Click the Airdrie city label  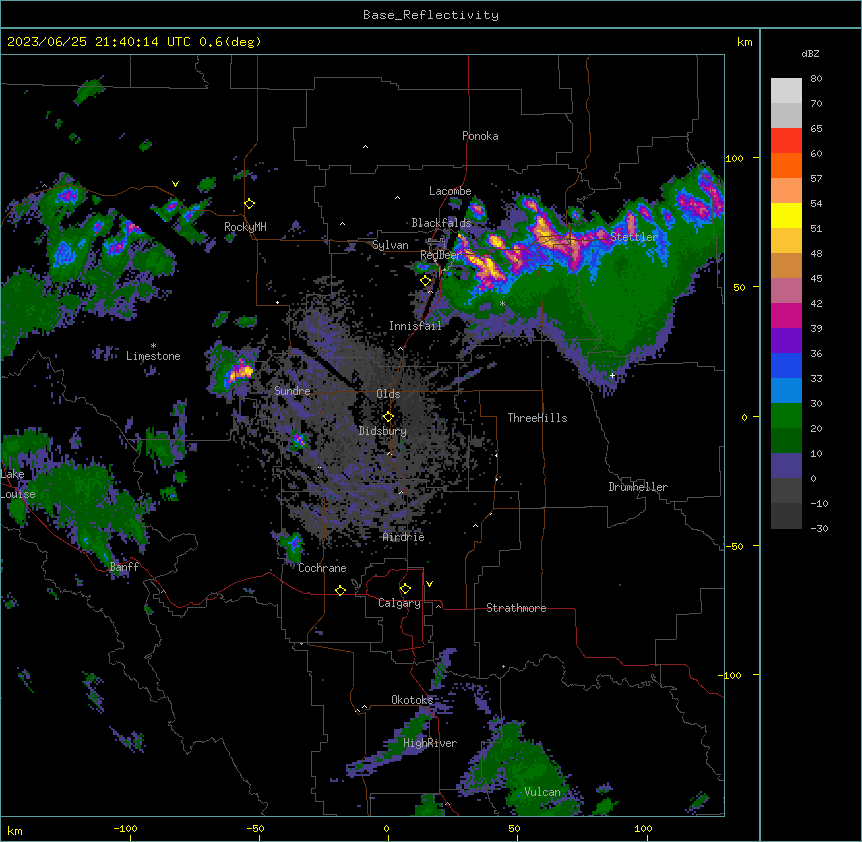[x=404, y=537]
